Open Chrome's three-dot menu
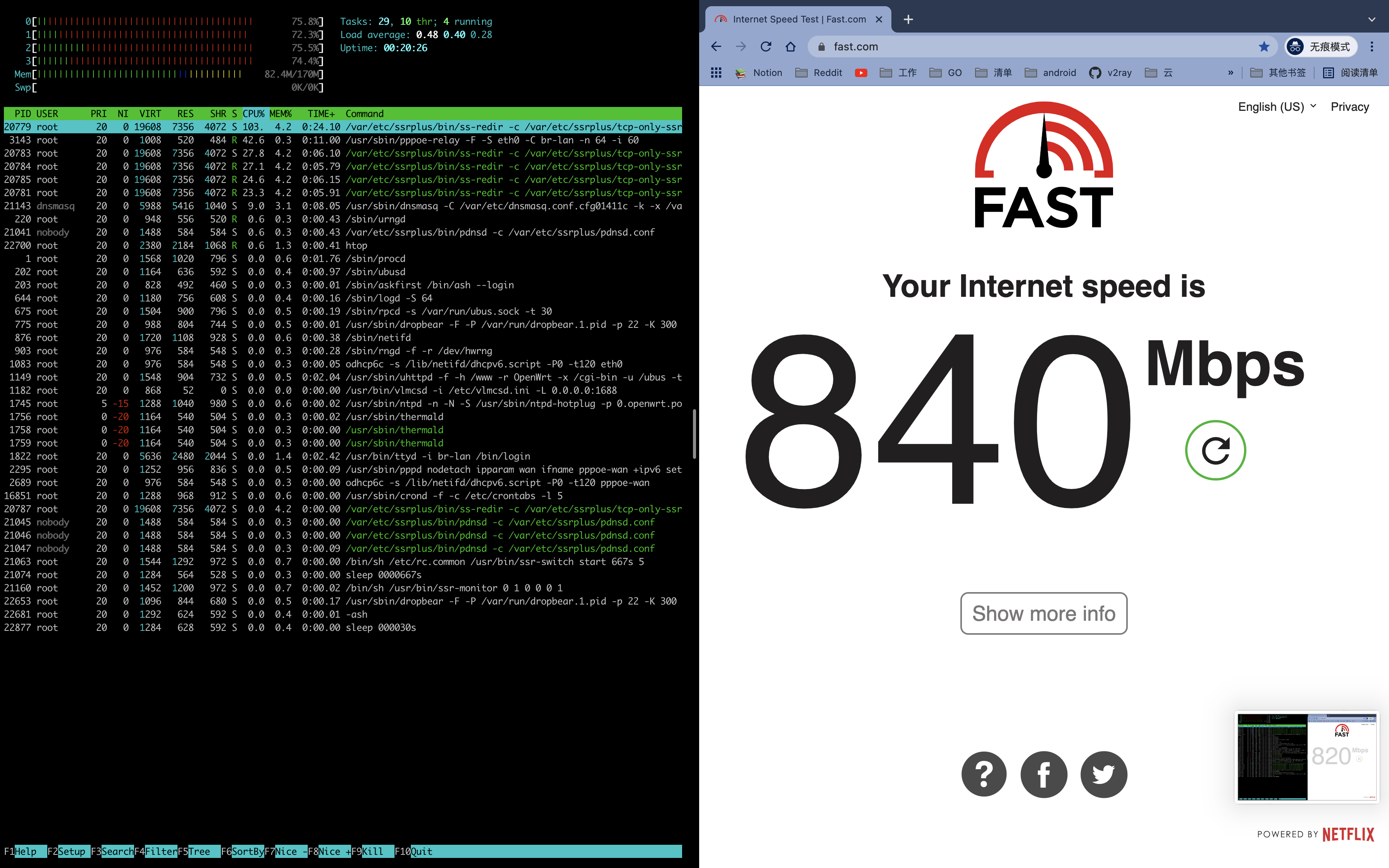 coord(1372,46)
